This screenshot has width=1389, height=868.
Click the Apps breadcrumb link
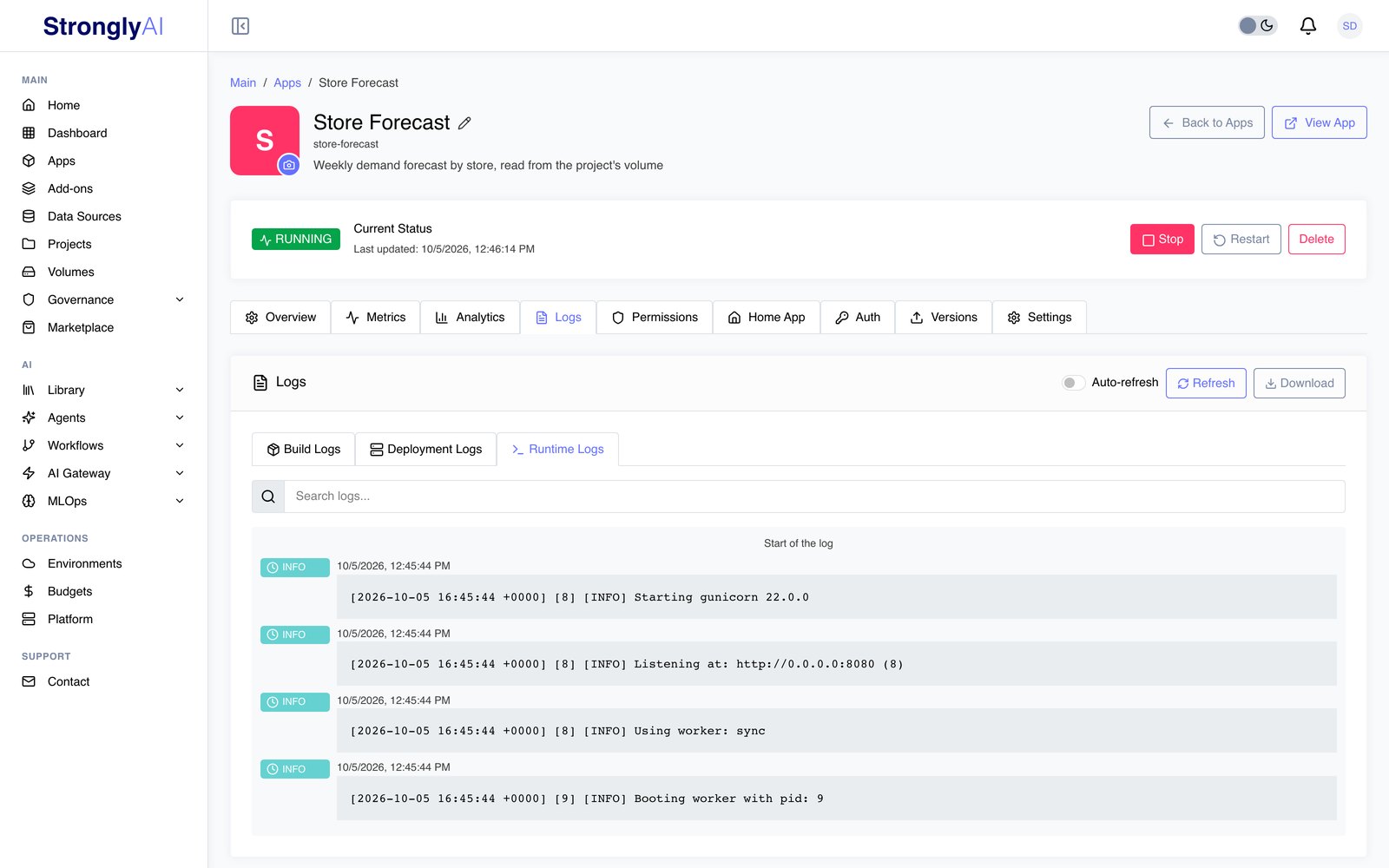point(287,82)
